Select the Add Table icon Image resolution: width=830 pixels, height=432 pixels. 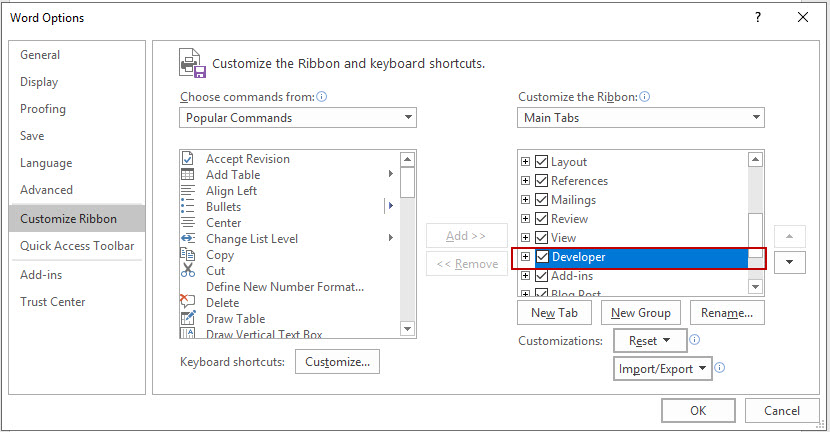187,175
